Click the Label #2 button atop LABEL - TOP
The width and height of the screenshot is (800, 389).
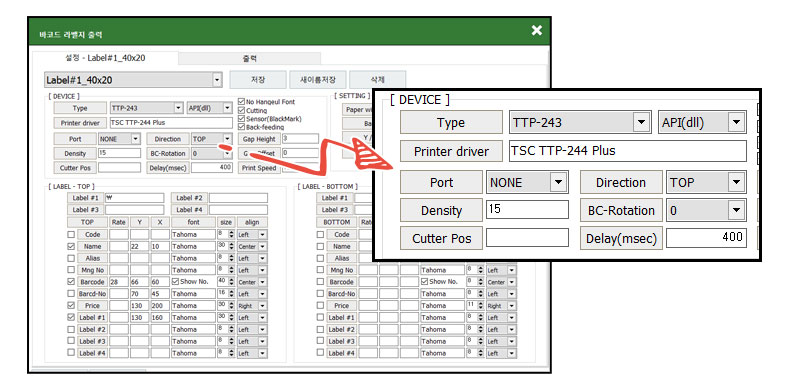coord(189,198)
